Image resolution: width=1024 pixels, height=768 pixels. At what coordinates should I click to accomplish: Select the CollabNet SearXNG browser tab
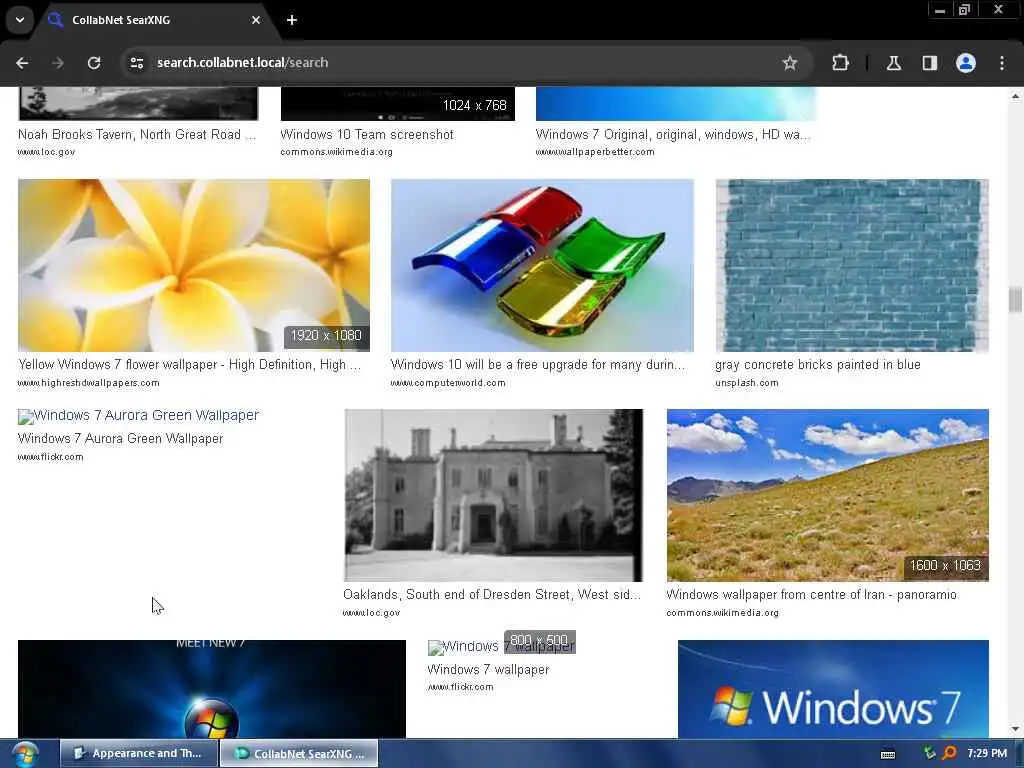point(155,20)
